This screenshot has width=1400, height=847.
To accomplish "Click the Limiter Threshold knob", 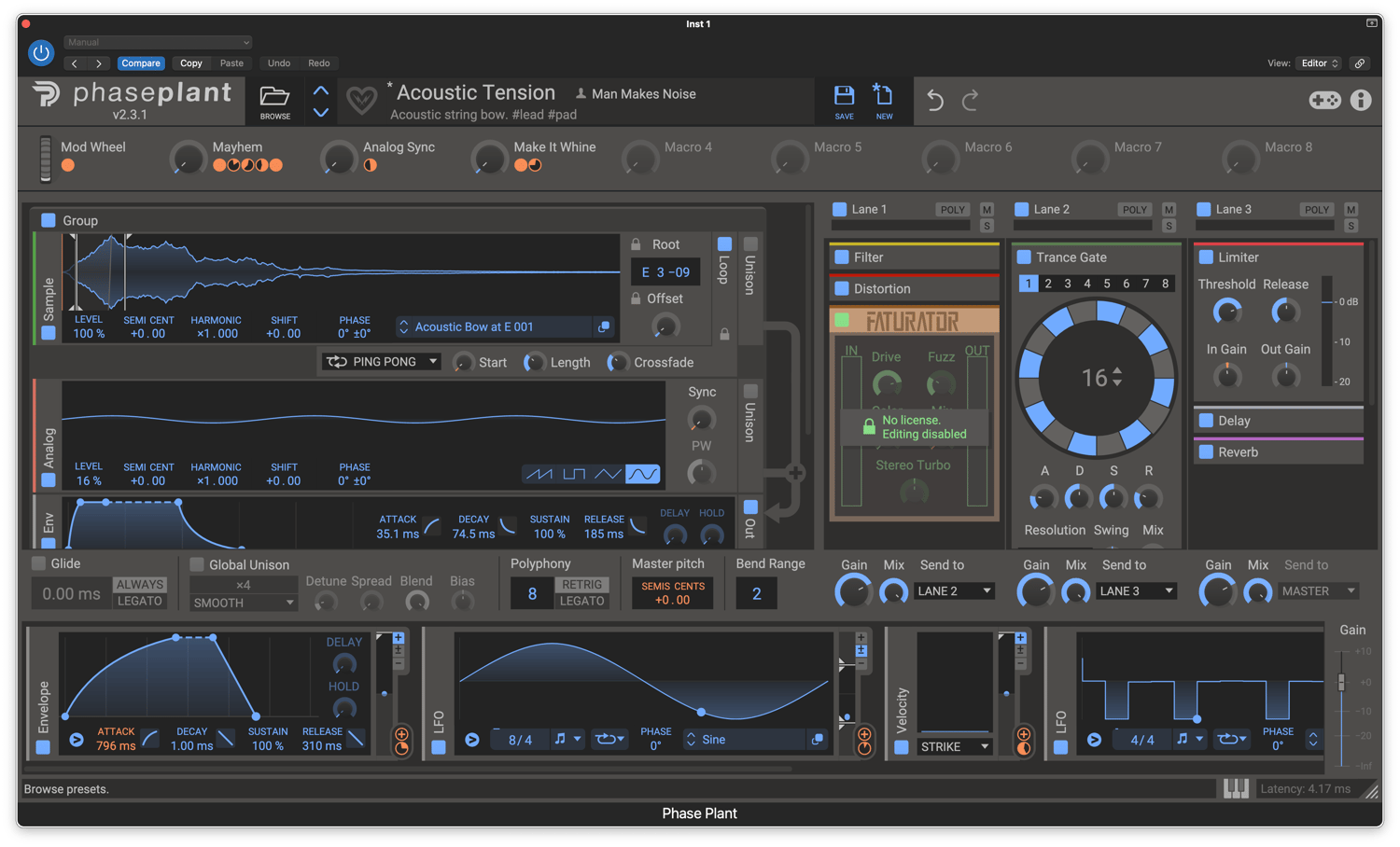I will [1226, 312].
